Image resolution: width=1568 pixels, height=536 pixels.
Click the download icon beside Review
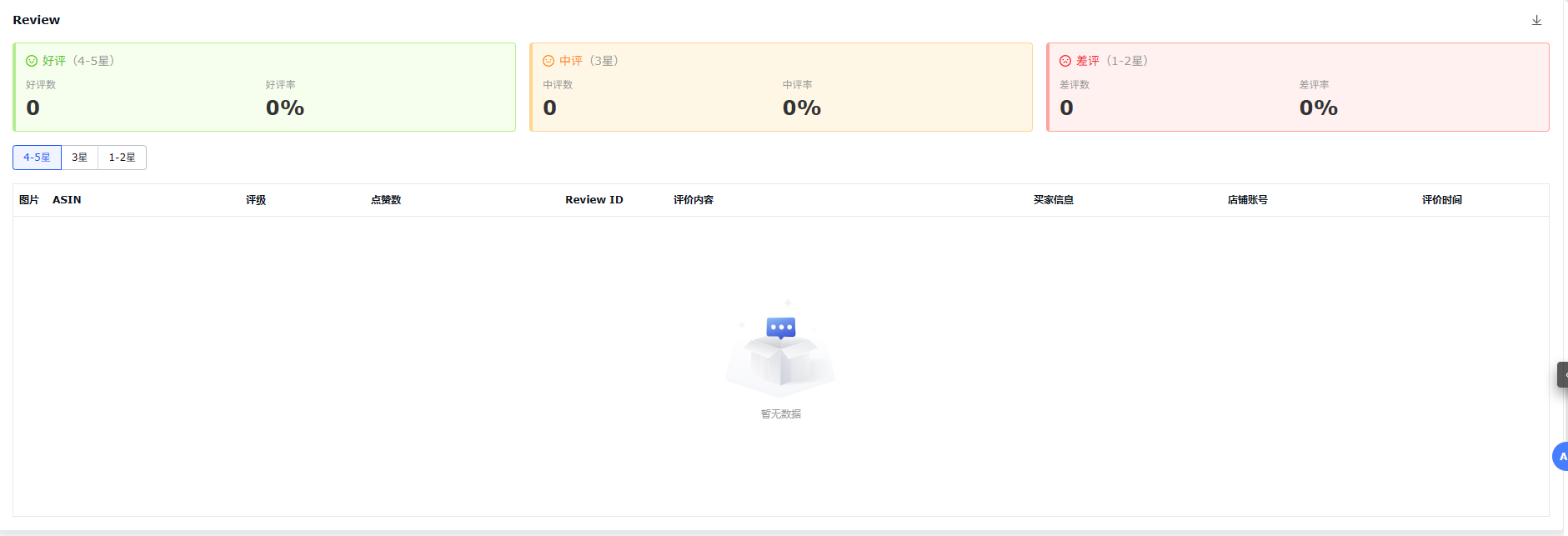pyautogui.click(x=1536, y=20)
